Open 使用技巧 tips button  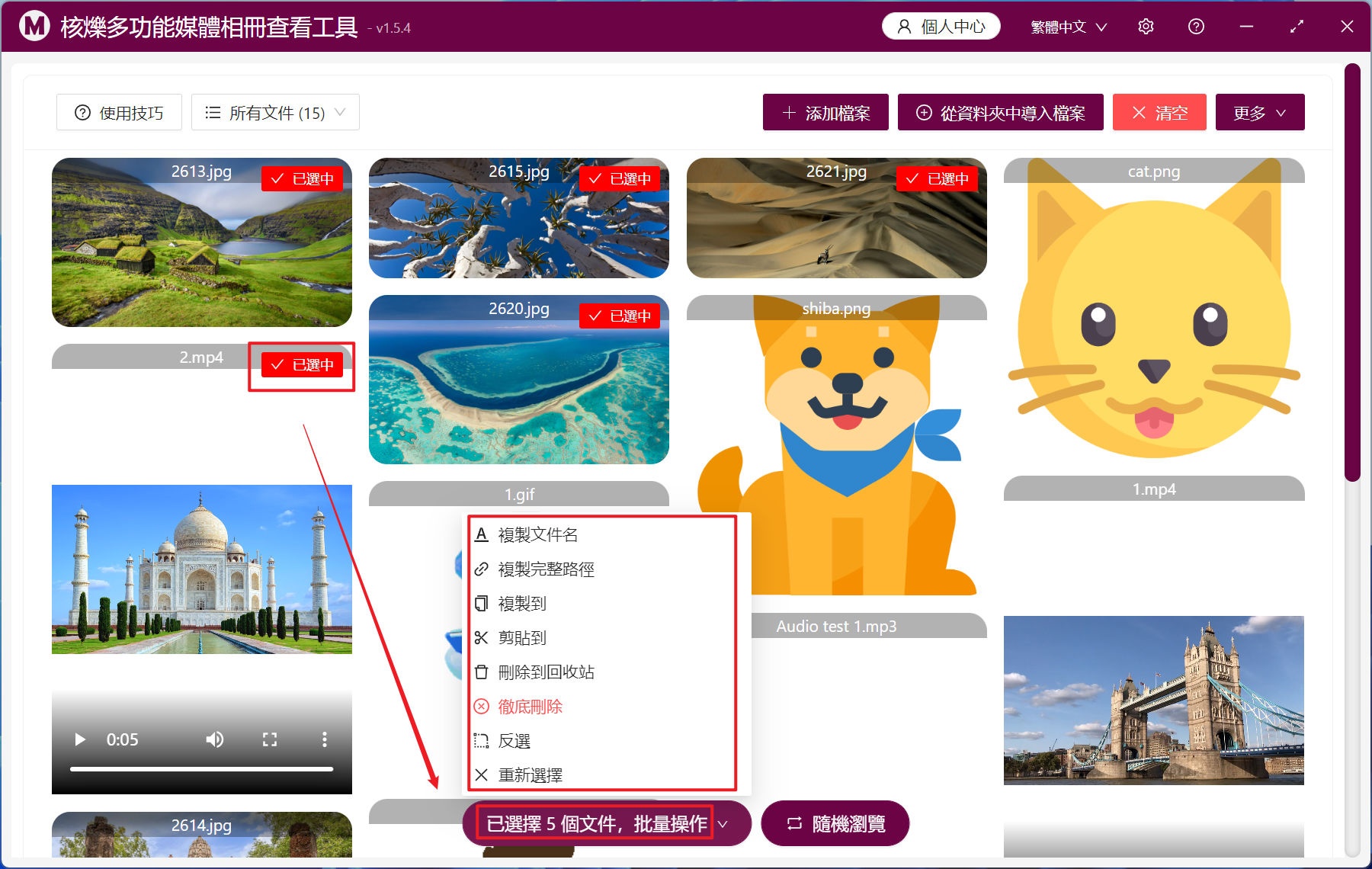119,113
